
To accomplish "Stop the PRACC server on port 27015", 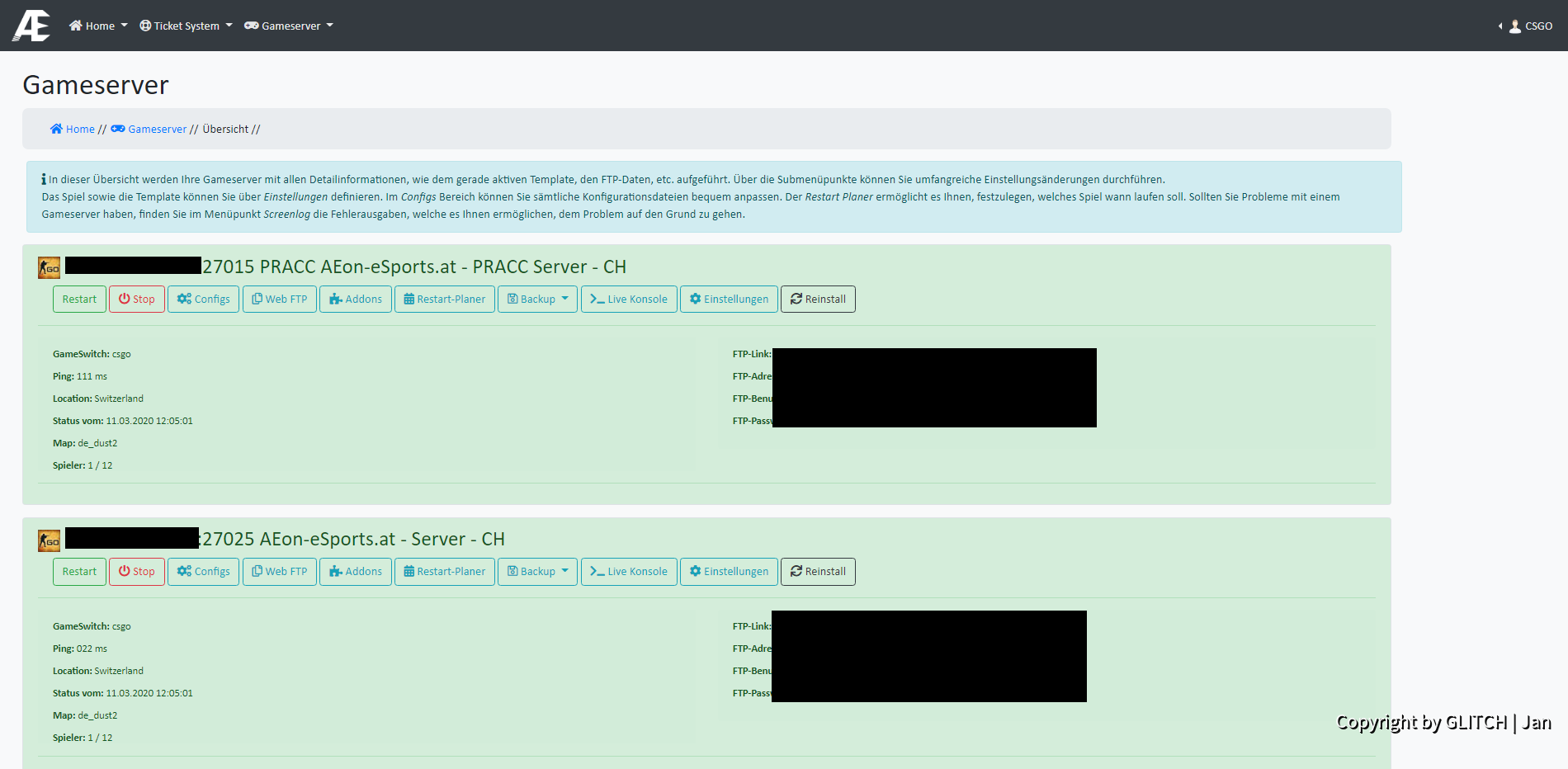I will pos(137,300).
